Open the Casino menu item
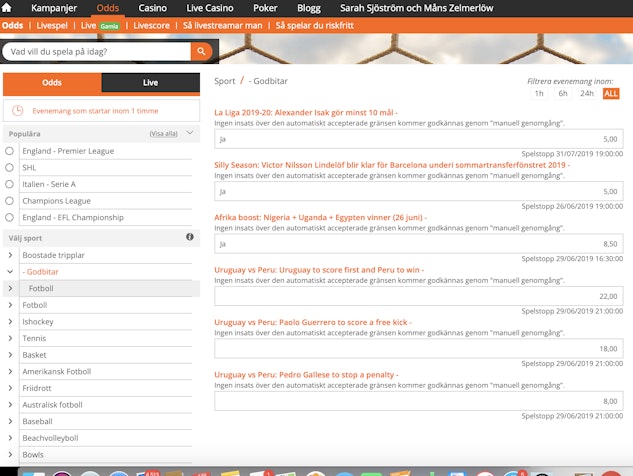This screenshot has height=476, width=633. coord(152,8)
